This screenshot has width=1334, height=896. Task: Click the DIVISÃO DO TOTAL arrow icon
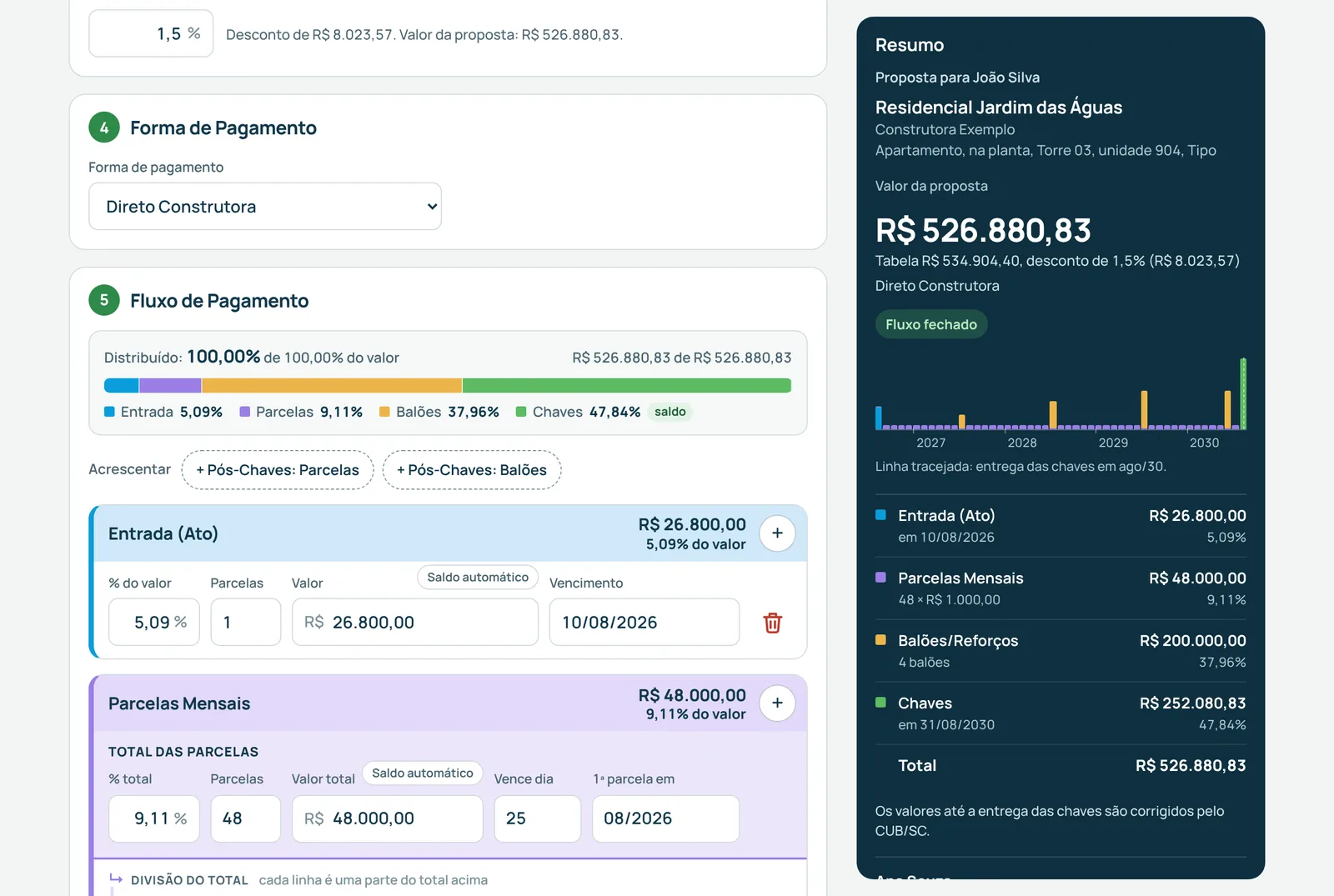click(116, 879)
